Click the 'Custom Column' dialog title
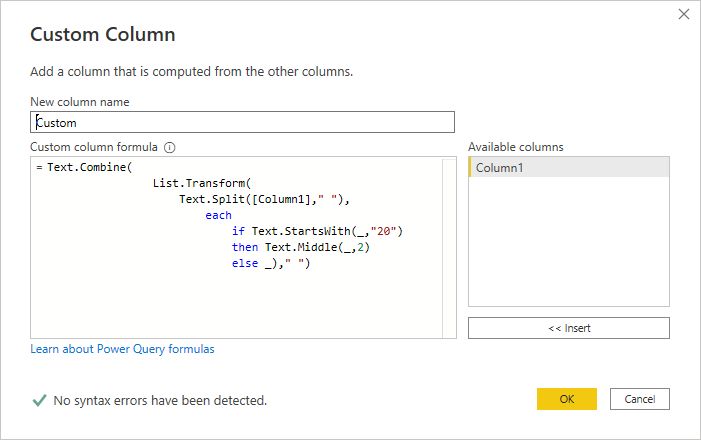The height and width of the screenshot is (440, 701). pyautogui.click(x=103, y=34)
